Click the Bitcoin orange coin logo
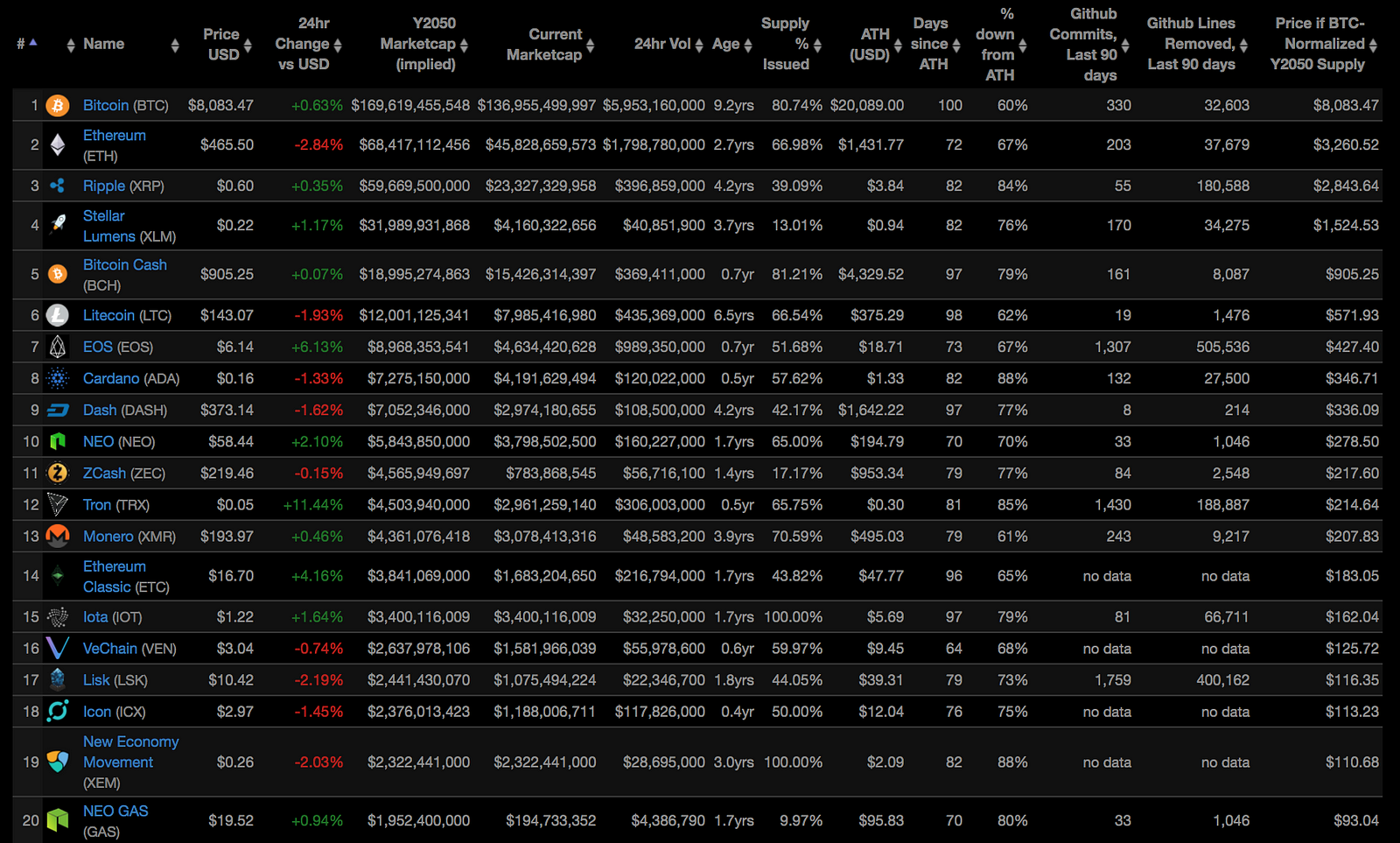The image size is (1400, 843). coord(58,106)
